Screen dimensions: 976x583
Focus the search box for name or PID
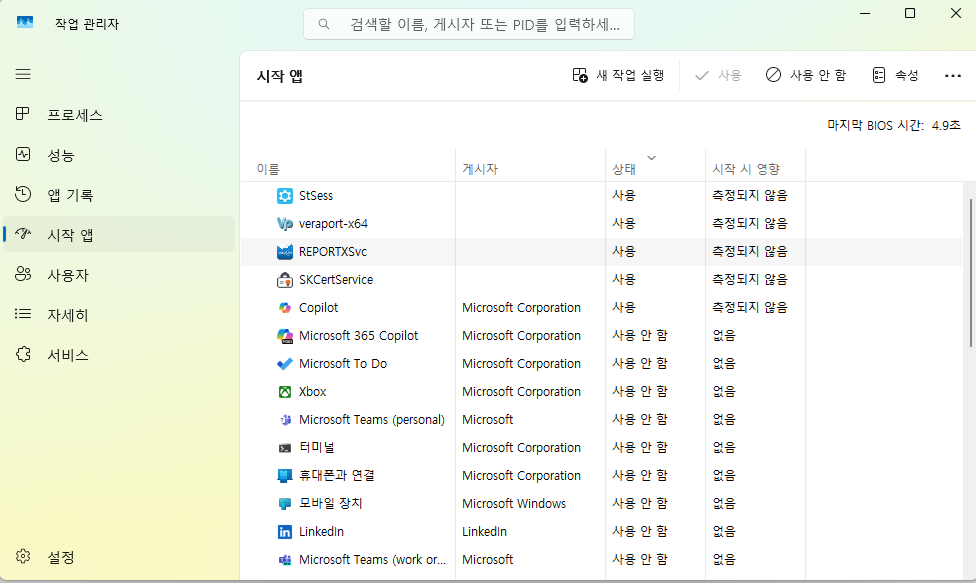click(x=469, y=24)
